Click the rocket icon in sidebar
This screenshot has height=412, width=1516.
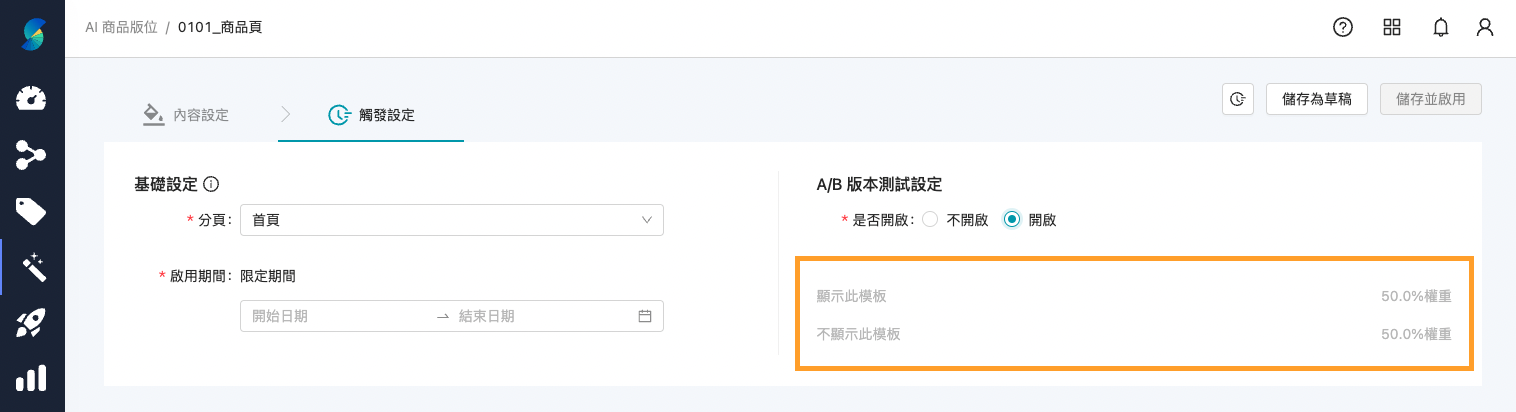coord(32,323)
